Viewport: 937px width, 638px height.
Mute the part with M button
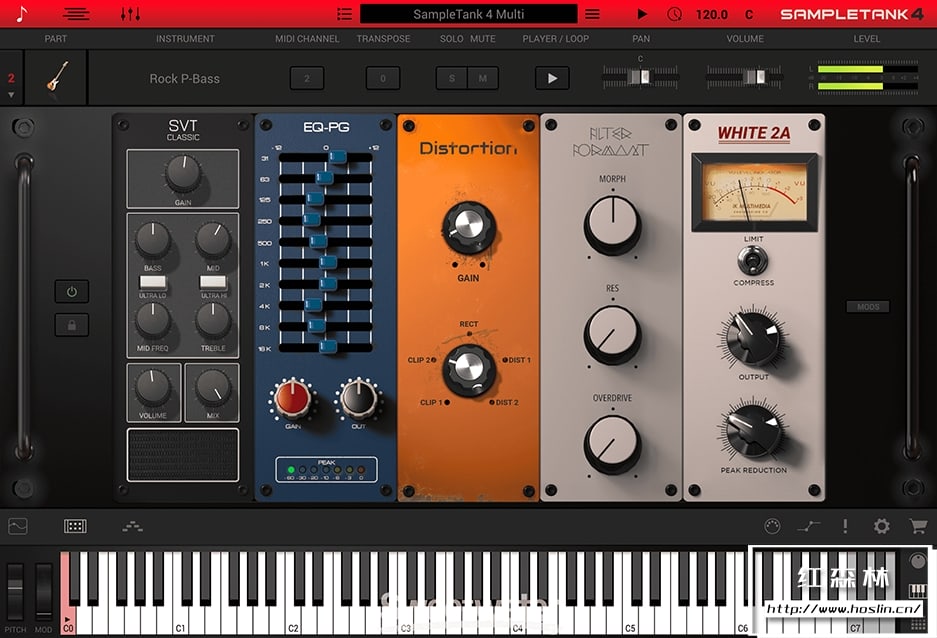(x=483, y=78)
